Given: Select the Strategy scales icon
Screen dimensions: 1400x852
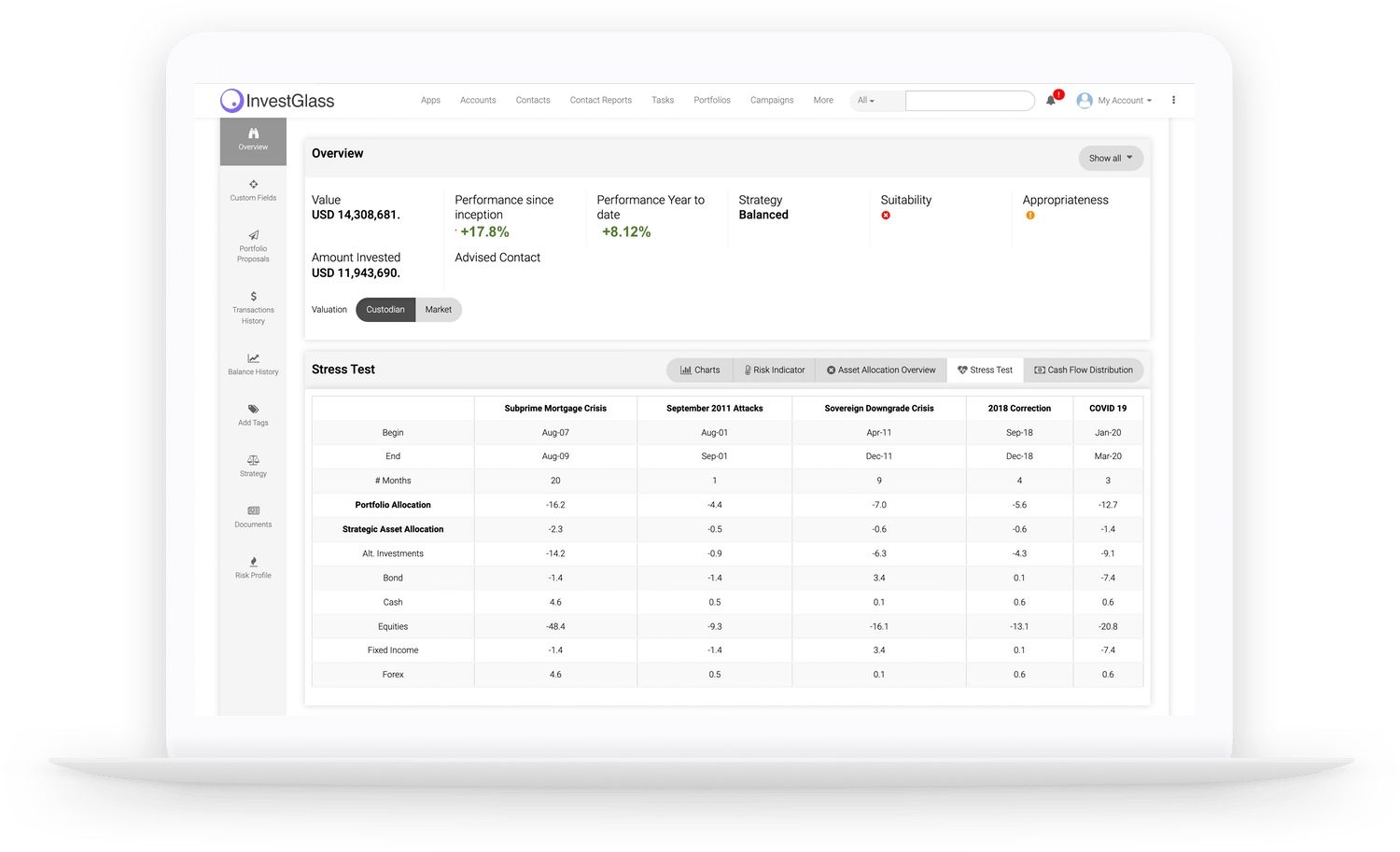Looking at the screenshot, I should pos(252,467).
